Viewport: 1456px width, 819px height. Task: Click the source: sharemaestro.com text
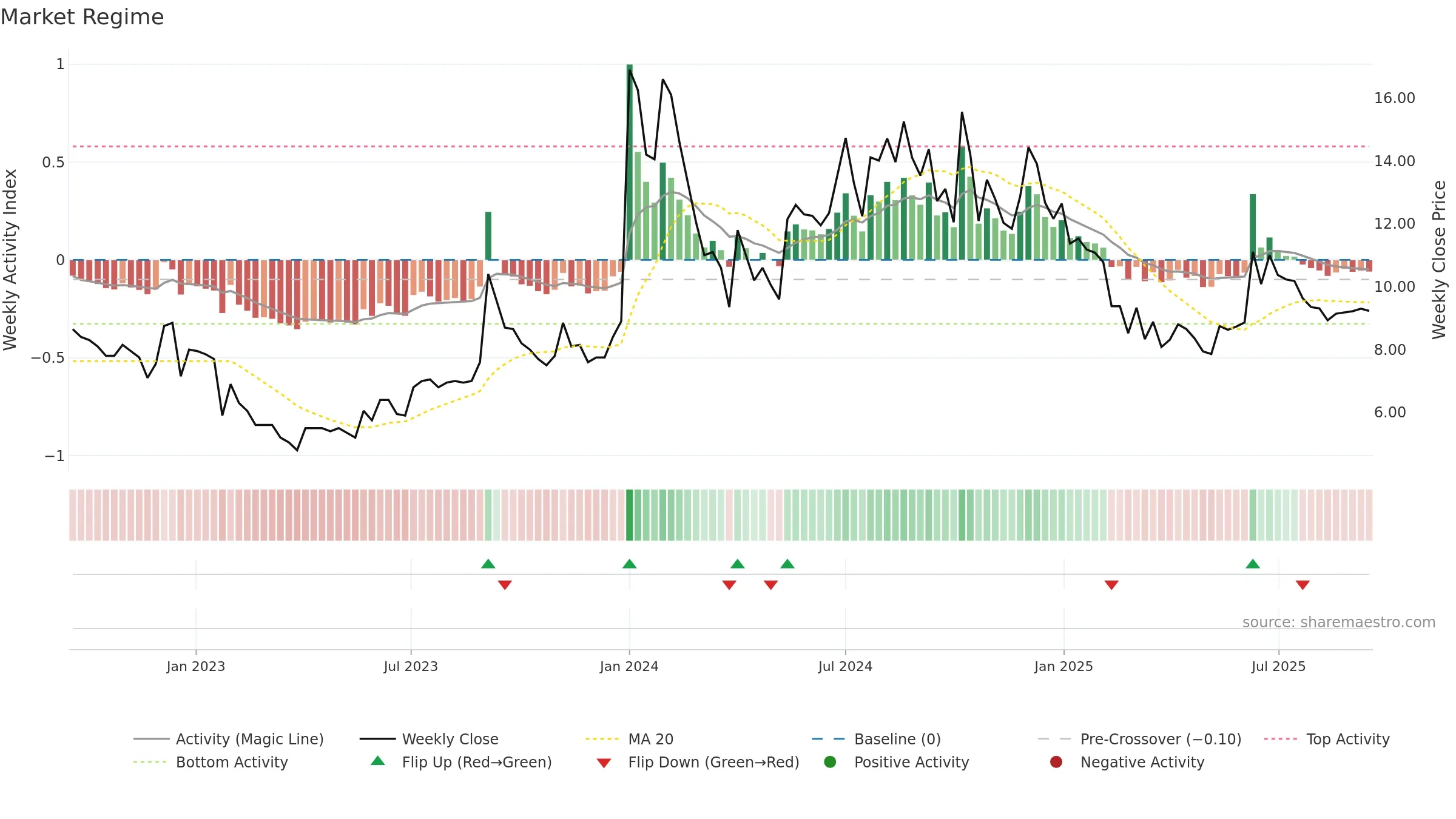[x=1339, y=622]
